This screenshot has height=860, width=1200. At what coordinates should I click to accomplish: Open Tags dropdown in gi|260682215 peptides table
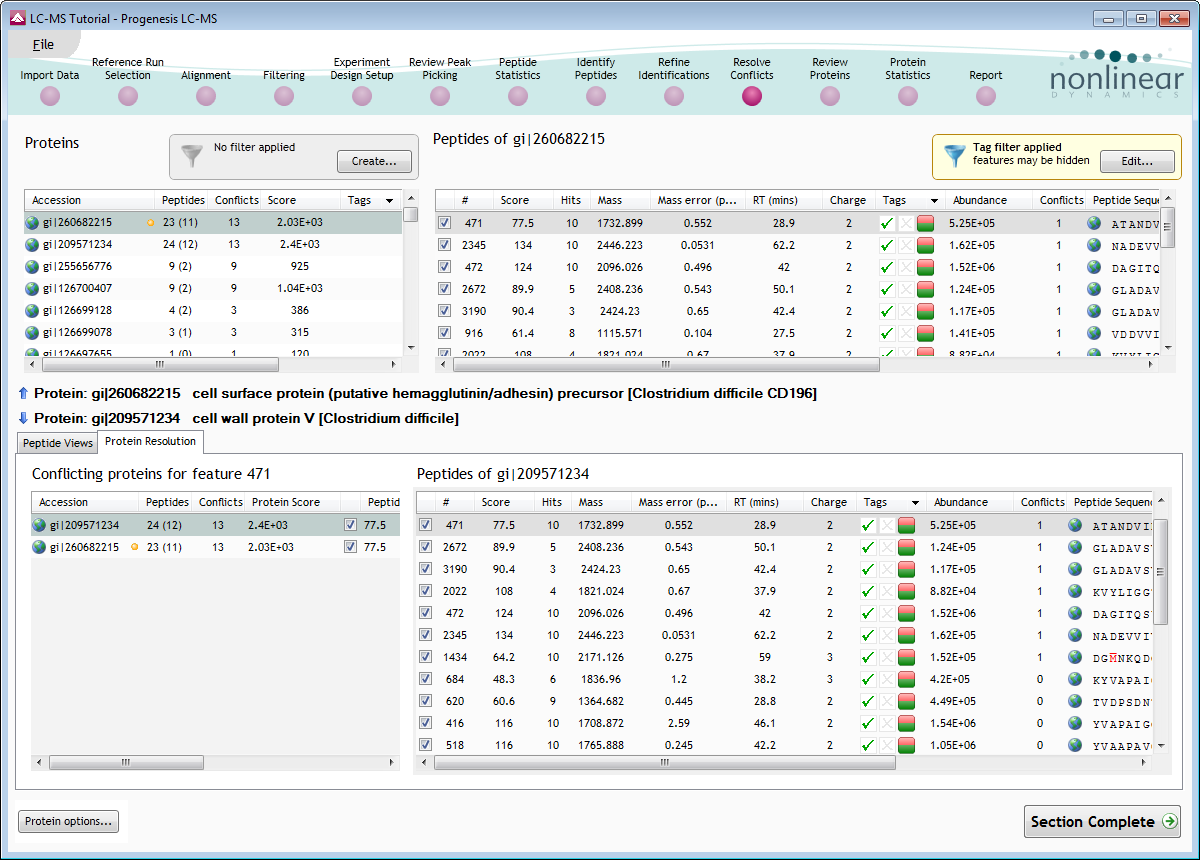coord(934,201)
